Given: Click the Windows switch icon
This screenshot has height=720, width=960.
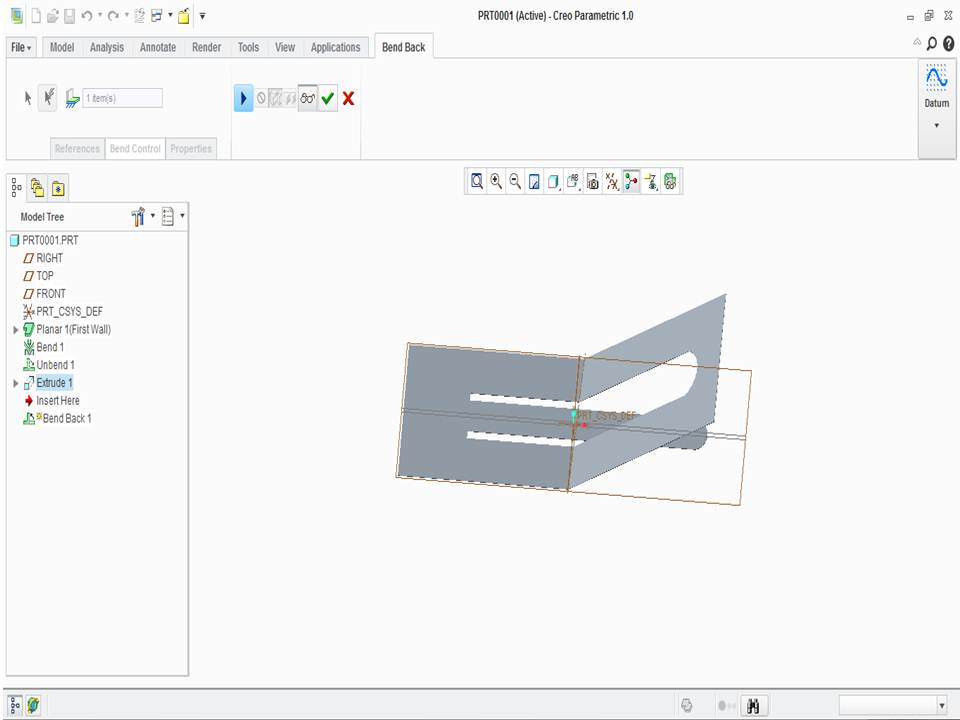Looking at the screenshot, I should (157, 16).
